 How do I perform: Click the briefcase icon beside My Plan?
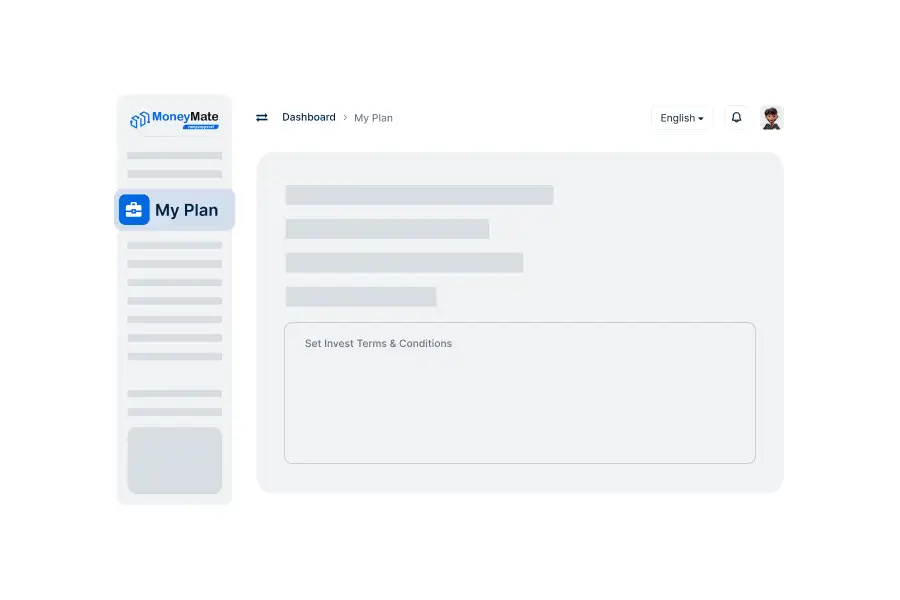click(x=134, y=210)
